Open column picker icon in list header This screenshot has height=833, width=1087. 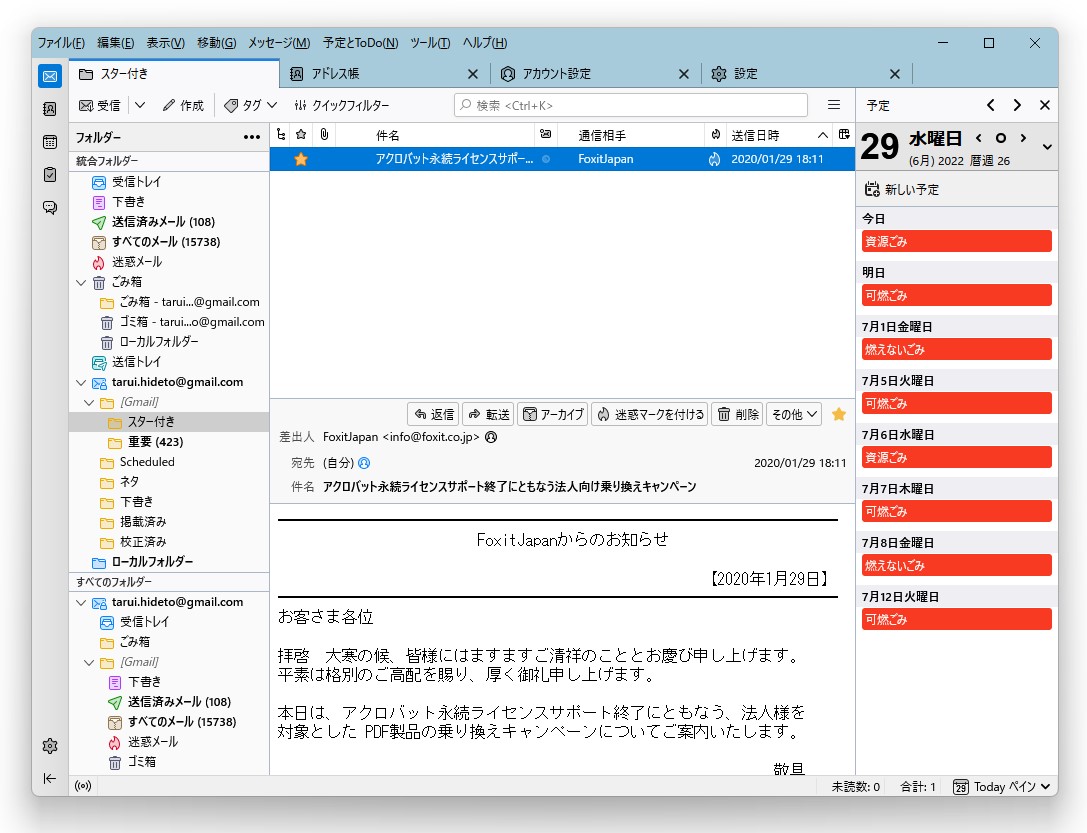pos(844,134)
